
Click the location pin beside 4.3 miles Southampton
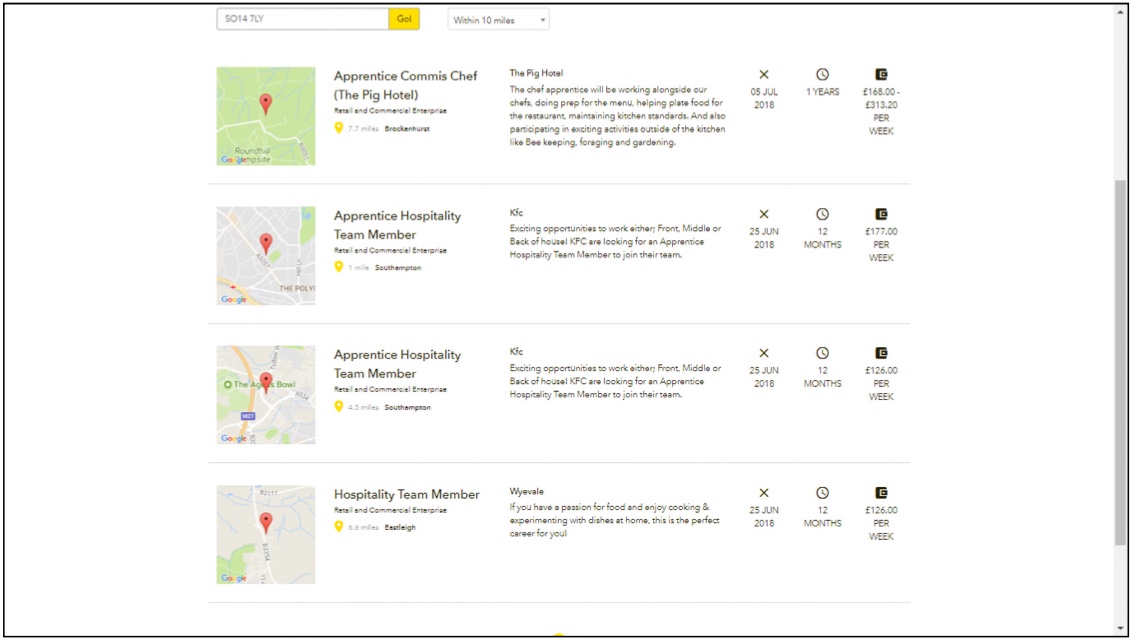[x=338, y=407]
